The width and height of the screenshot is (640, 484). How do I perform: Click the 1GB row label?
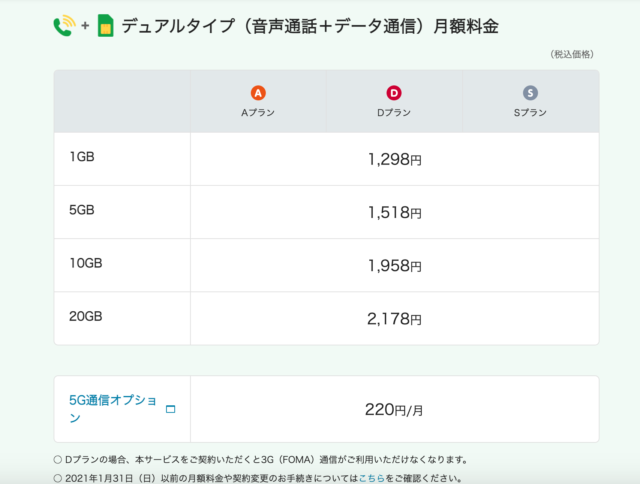(x=82, y=157)
